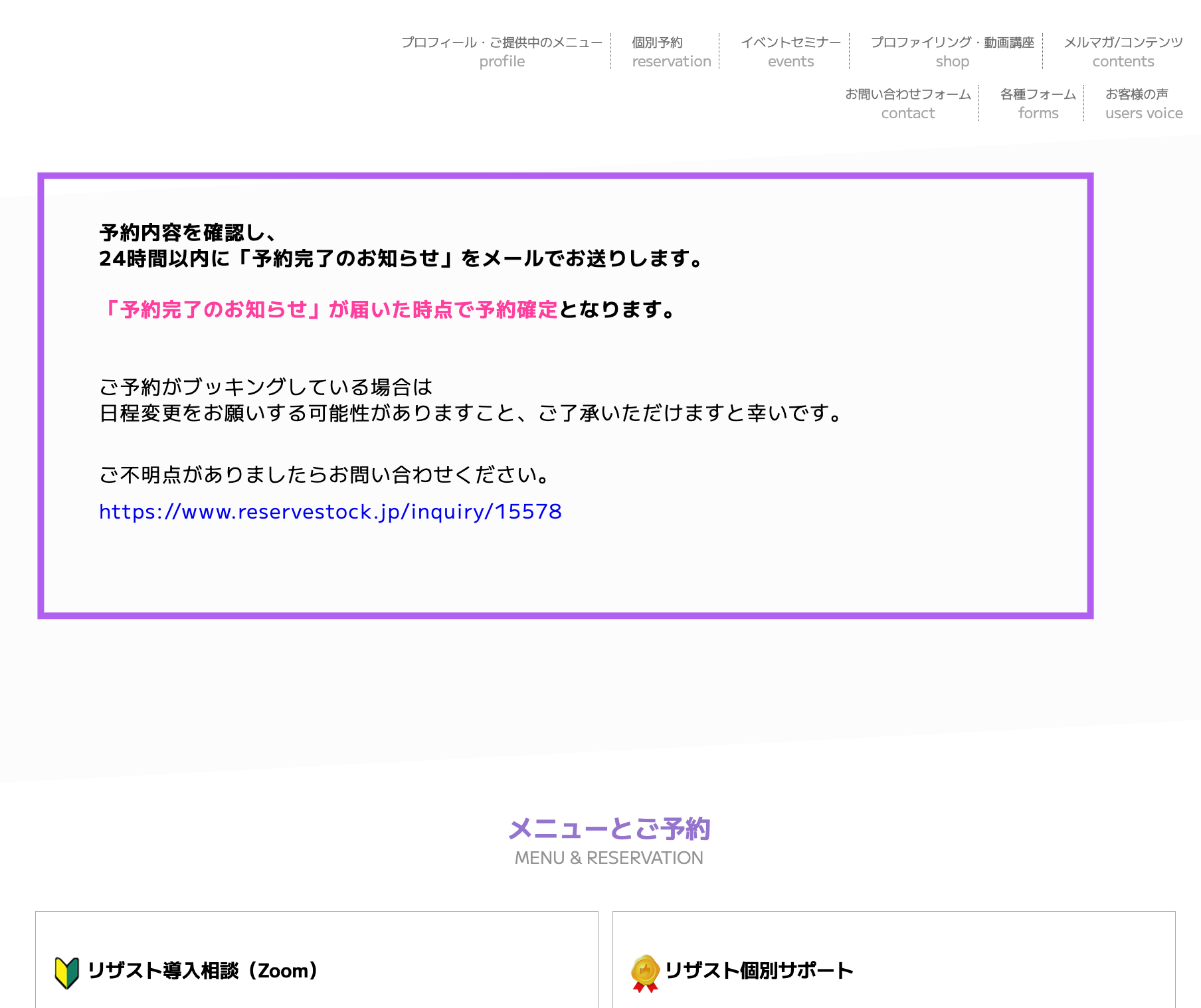The image size is (1201, 1008).
Task: Click the ご予約がブッキングしている場合は line
Action: tap(266, 387)
